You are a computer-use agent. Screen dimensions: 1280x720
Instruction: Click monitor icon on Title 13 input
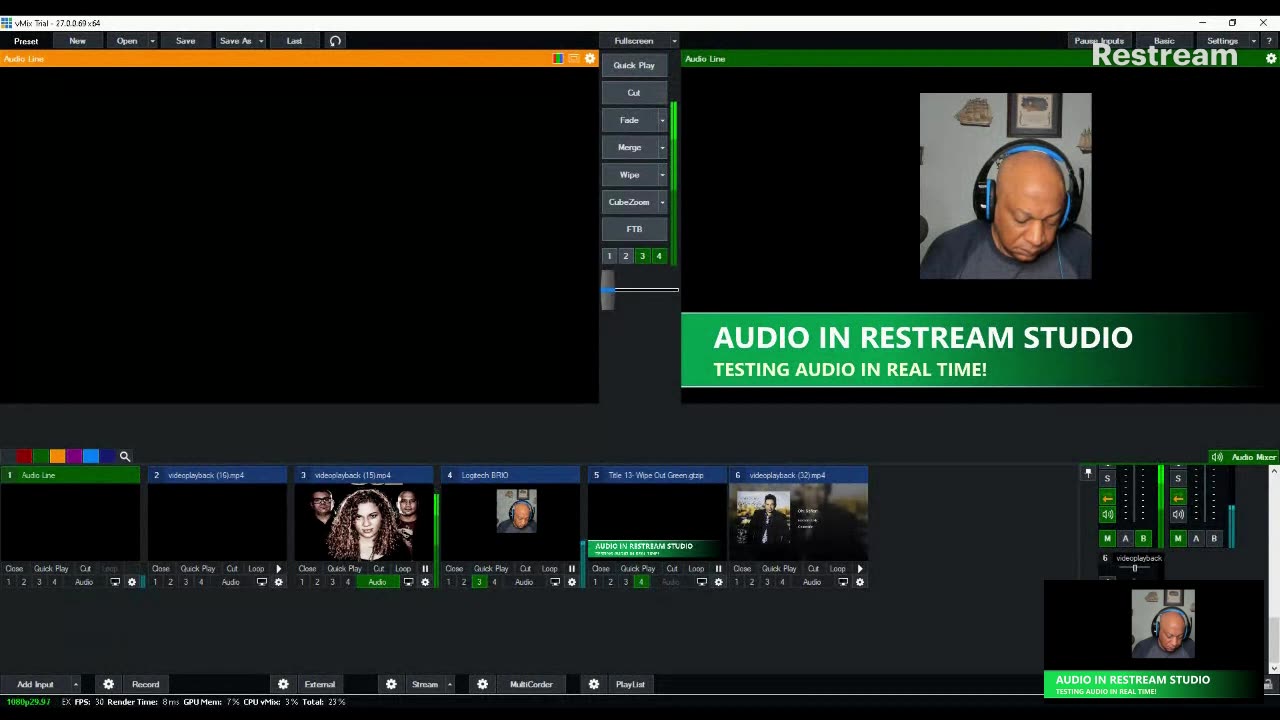click(702, 582)
